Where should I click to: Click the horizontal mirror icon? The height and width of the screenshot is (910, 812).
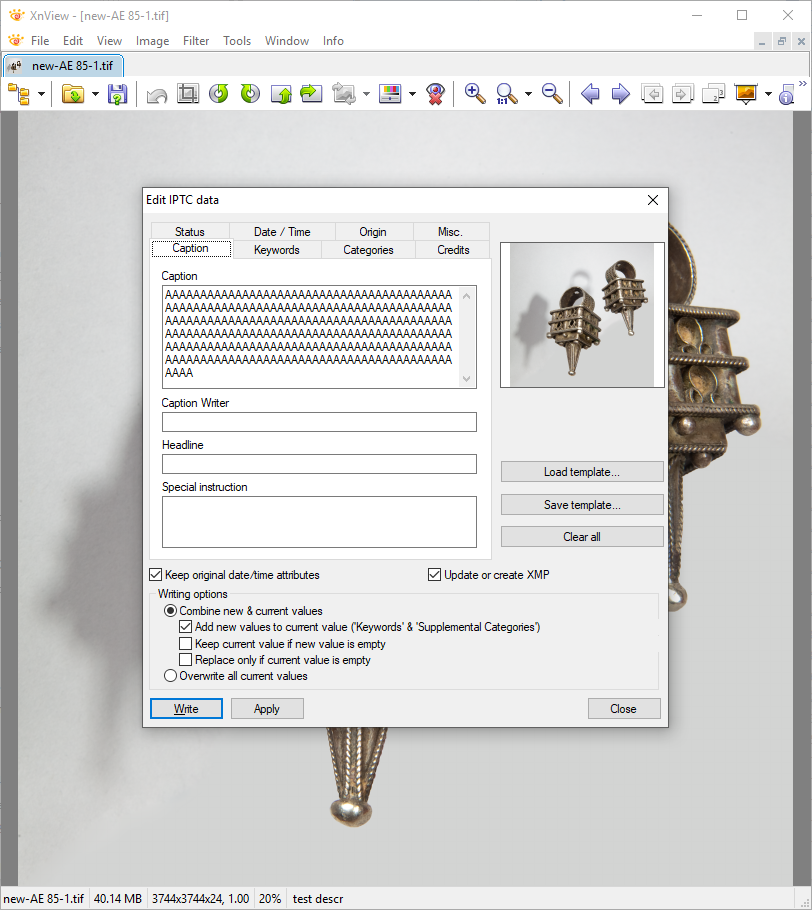[x=312, y=93]
